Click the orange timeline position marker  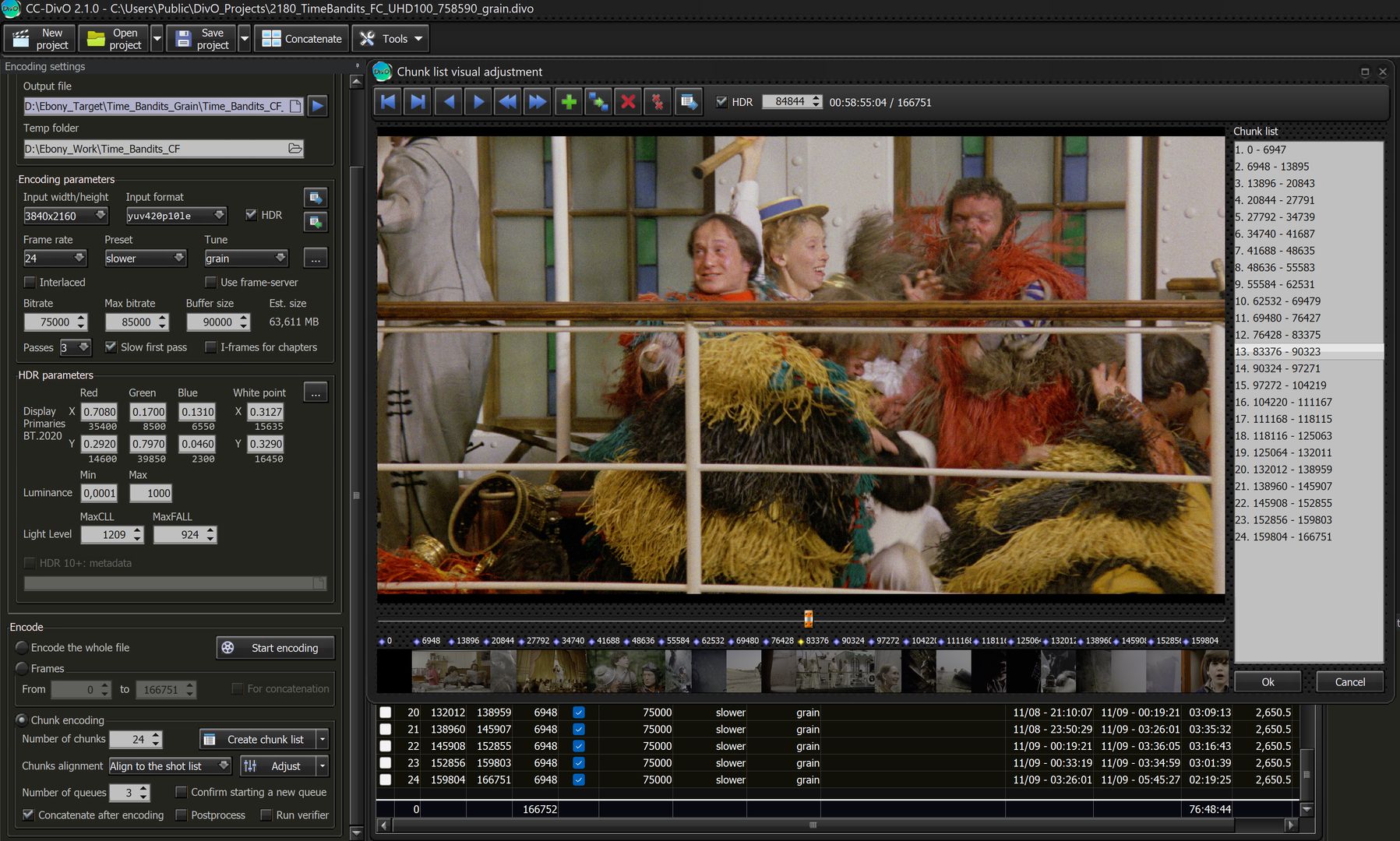[808, 619]
